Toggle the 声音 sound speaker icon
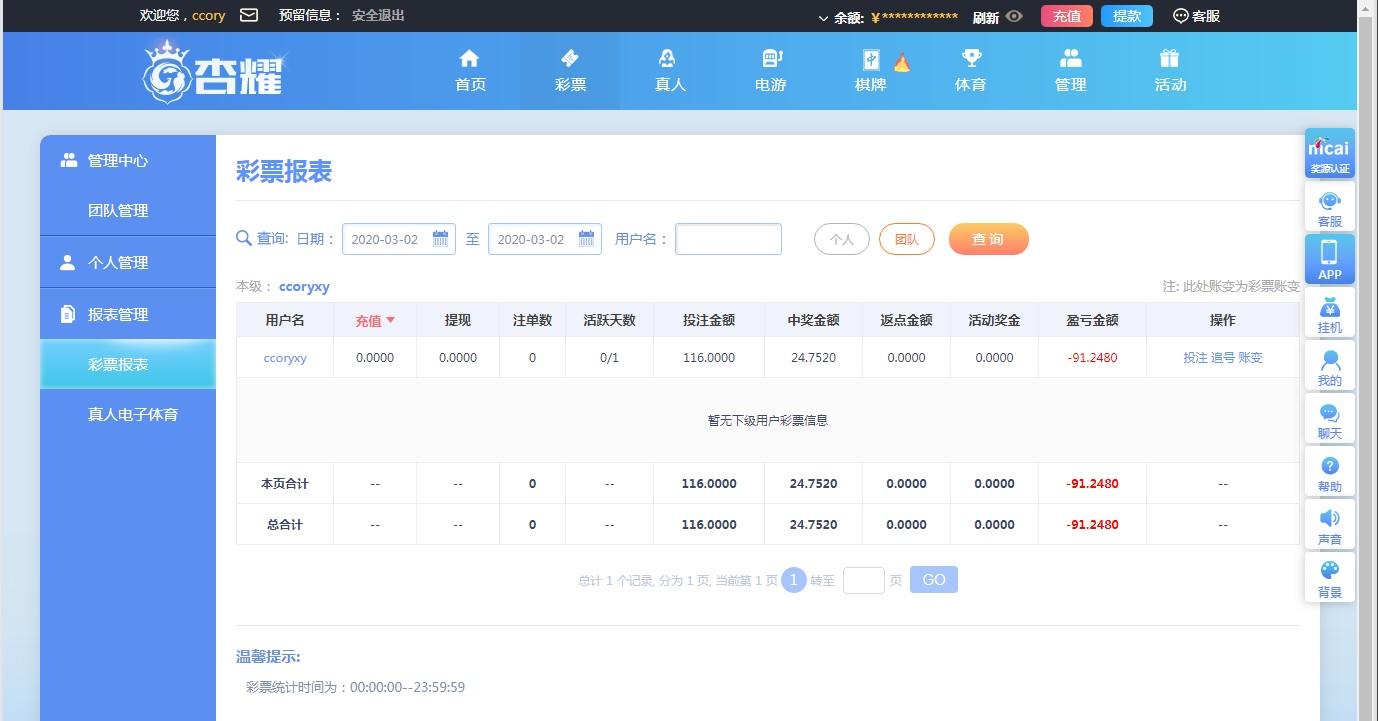The height and width of the screenshot is (721, 1378). tap(1330, 525)
